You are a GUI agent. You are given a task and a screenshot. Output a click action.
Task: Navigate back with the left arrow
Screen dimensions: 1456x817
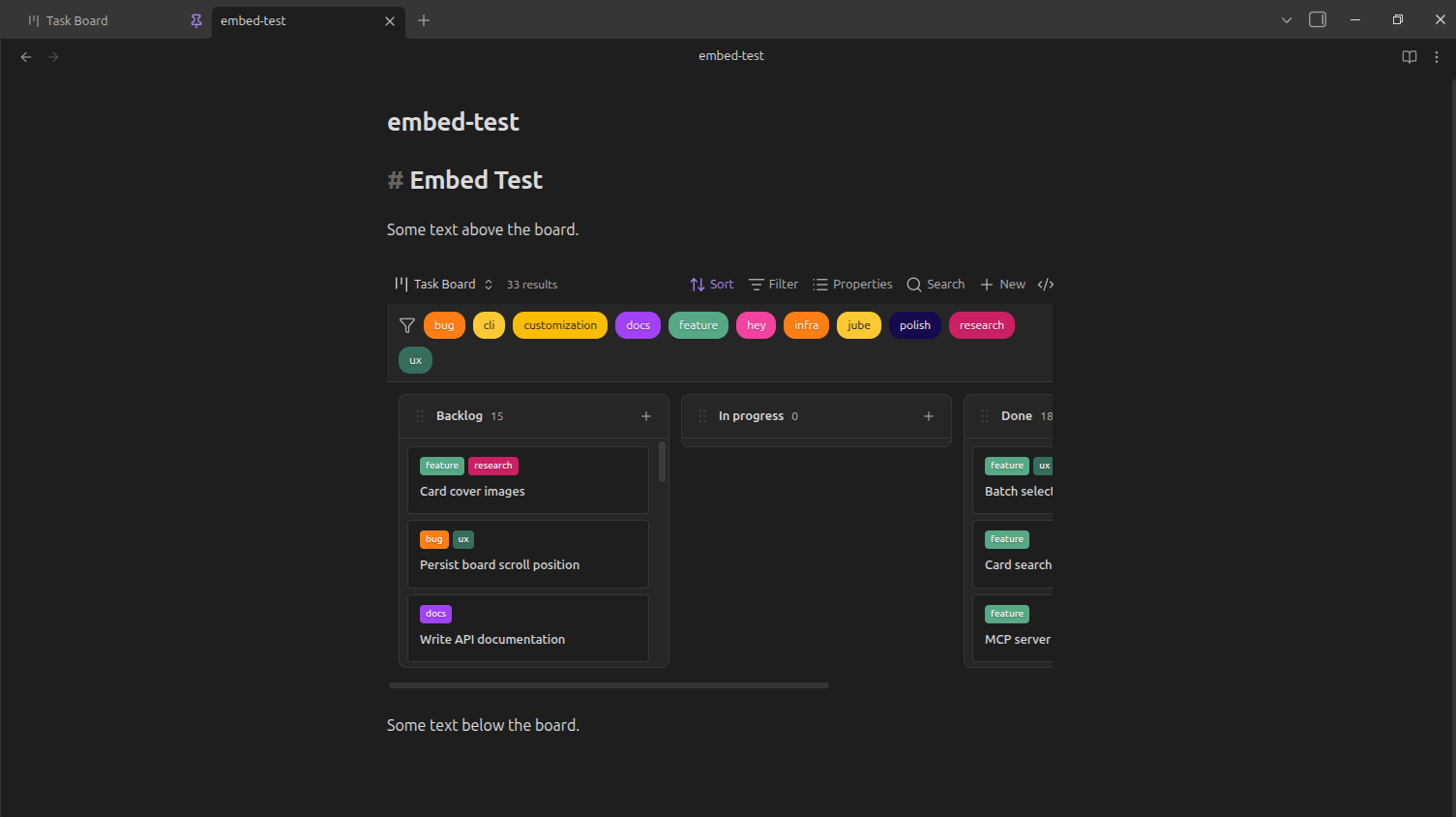(26, 57)
